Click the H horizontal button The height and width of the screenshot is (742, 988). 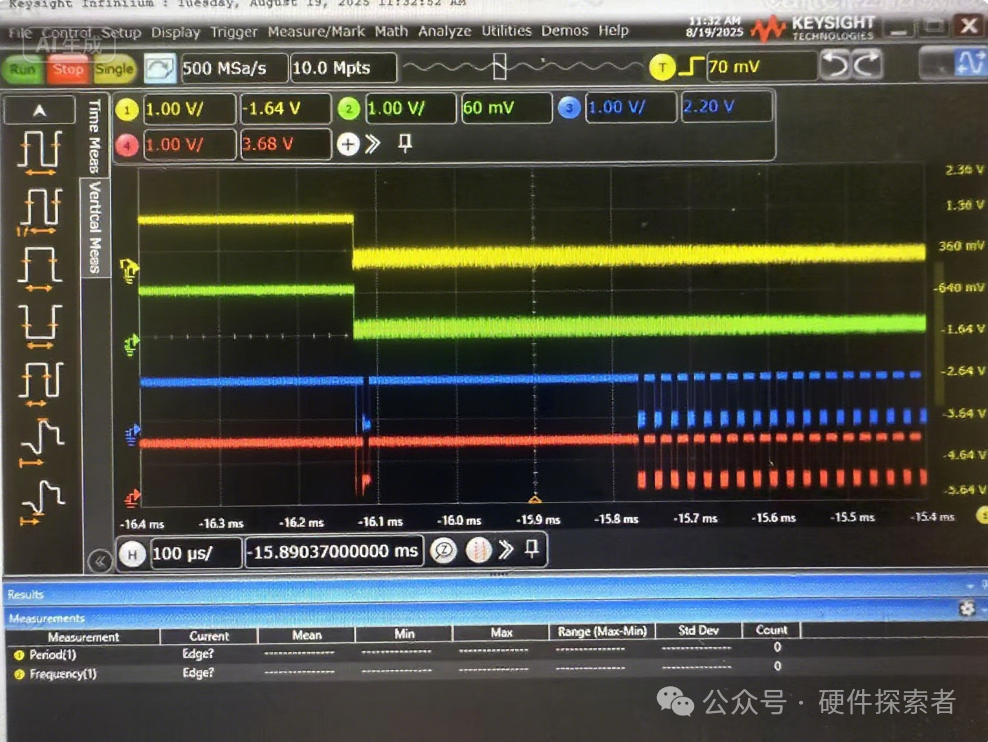132,554
